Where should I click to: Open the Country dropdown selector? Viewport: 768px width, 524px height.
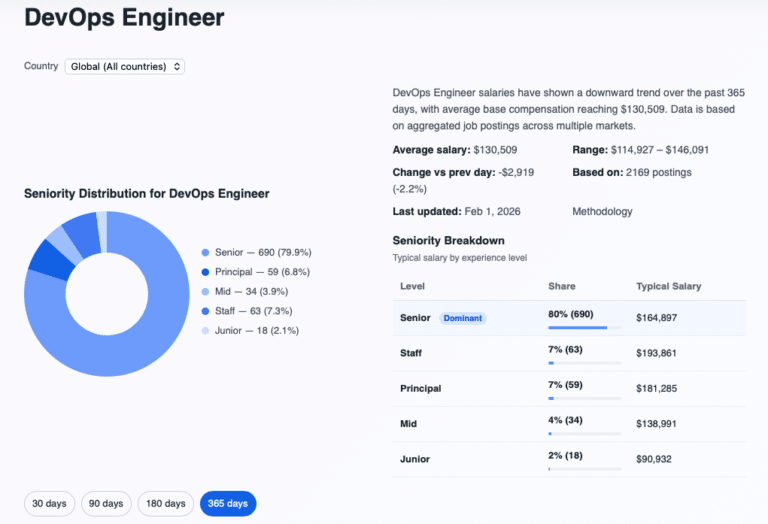(125, 66)
